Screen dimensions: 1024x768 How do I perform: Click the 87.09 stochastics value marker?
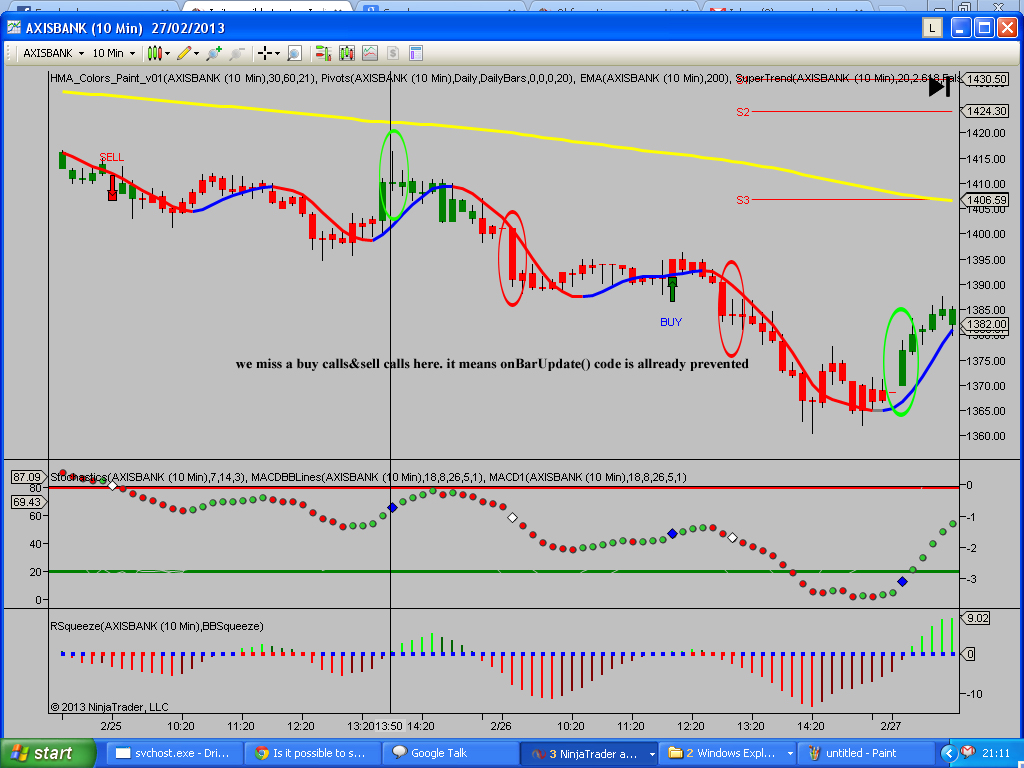pyautogui.click(x=27, y=477)
